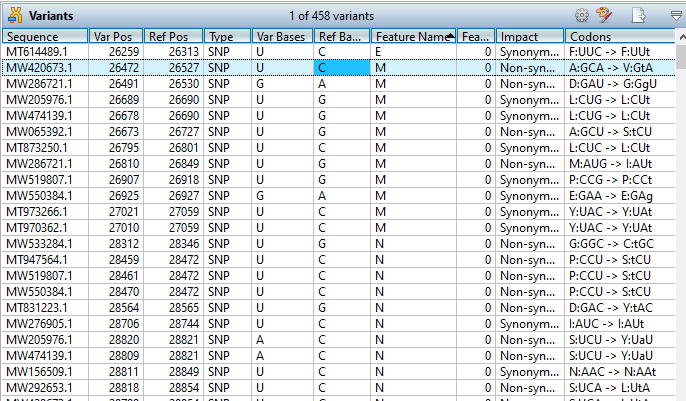This screenshot has width=686, height=401.
Task: Sort by the Sequence column header
Action: pos(45,36)
